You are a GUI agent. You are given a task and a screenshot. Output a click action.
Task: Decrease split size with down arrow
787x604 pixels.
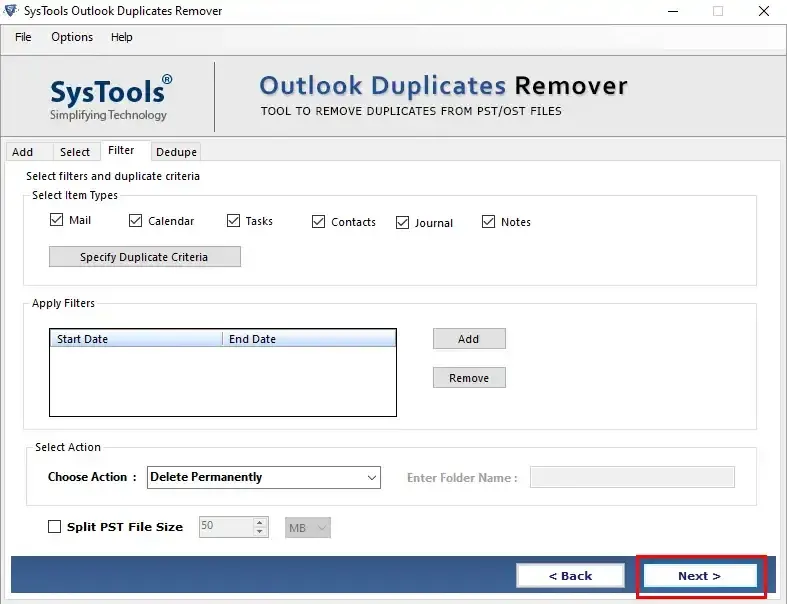tap(259, 532)
